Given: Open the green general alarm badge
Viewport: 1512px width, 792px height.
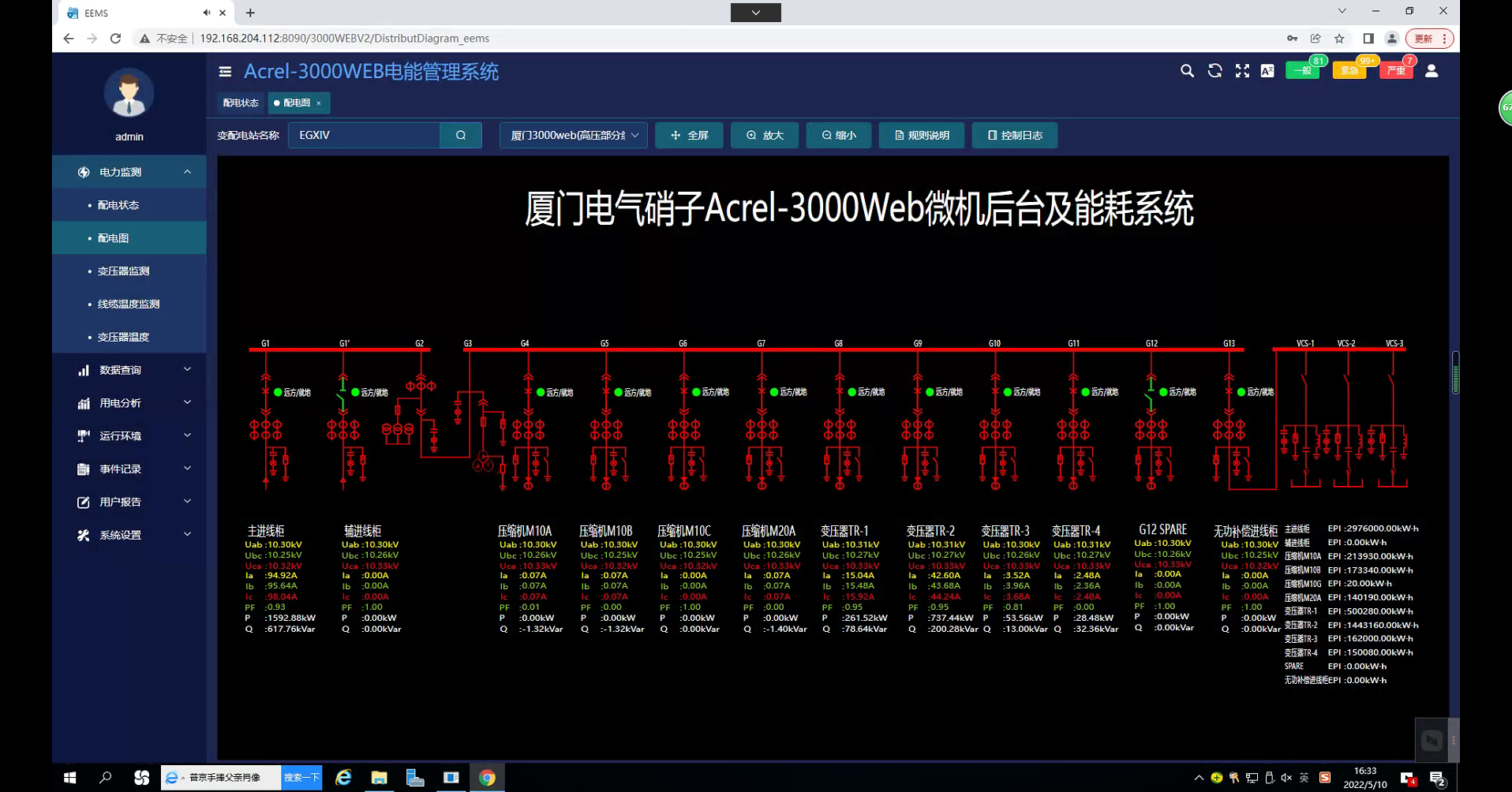Looking at the screenshot, I should coord(1302,71).
